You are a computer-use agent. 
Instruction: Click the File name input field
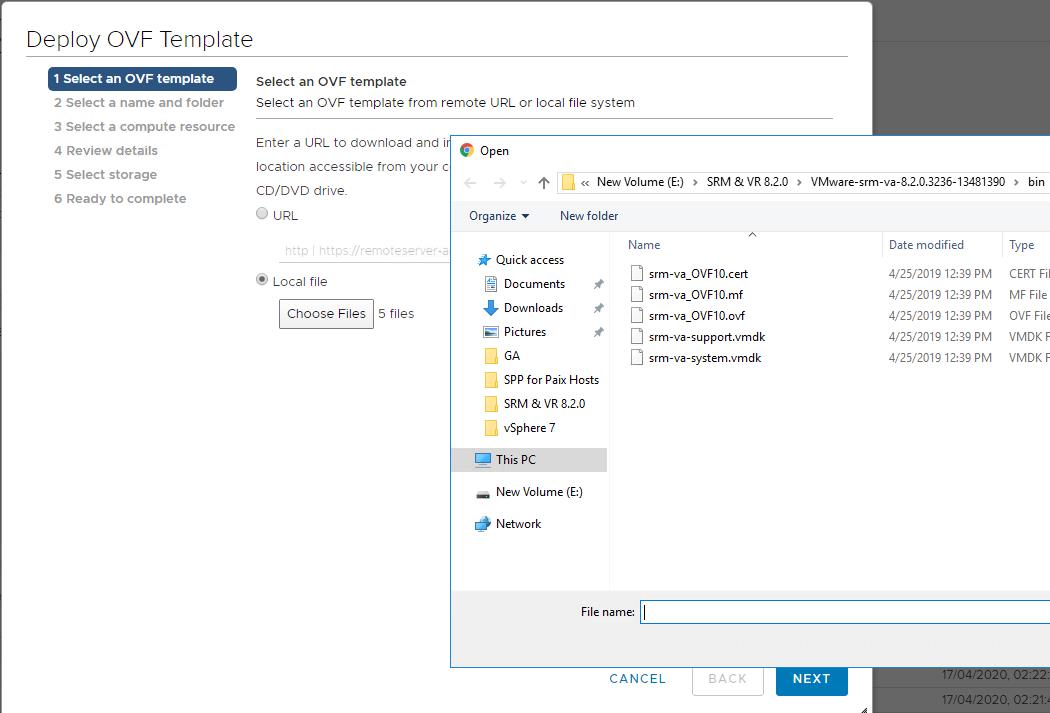tap(845, 612)
